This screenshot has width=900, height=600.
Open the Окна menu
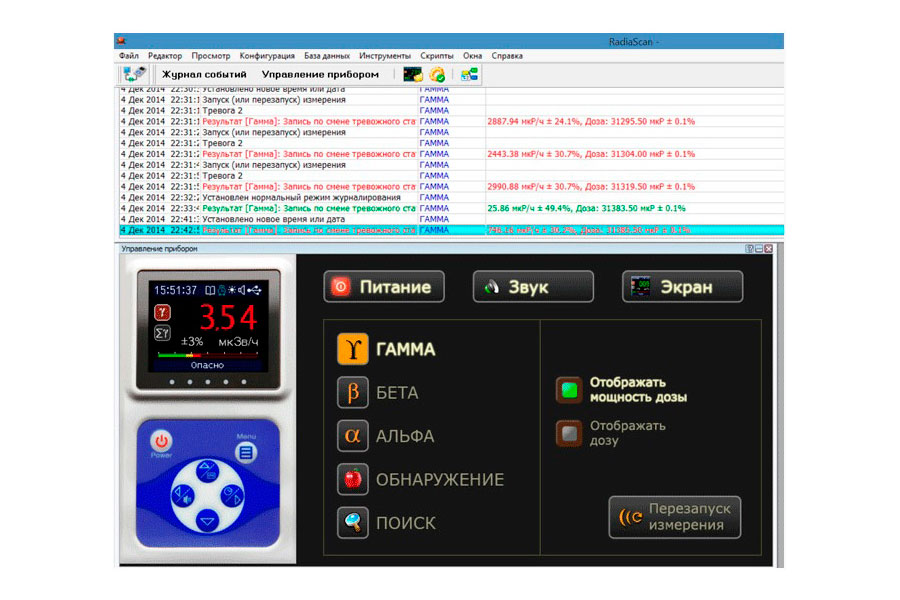click(472, 56)
